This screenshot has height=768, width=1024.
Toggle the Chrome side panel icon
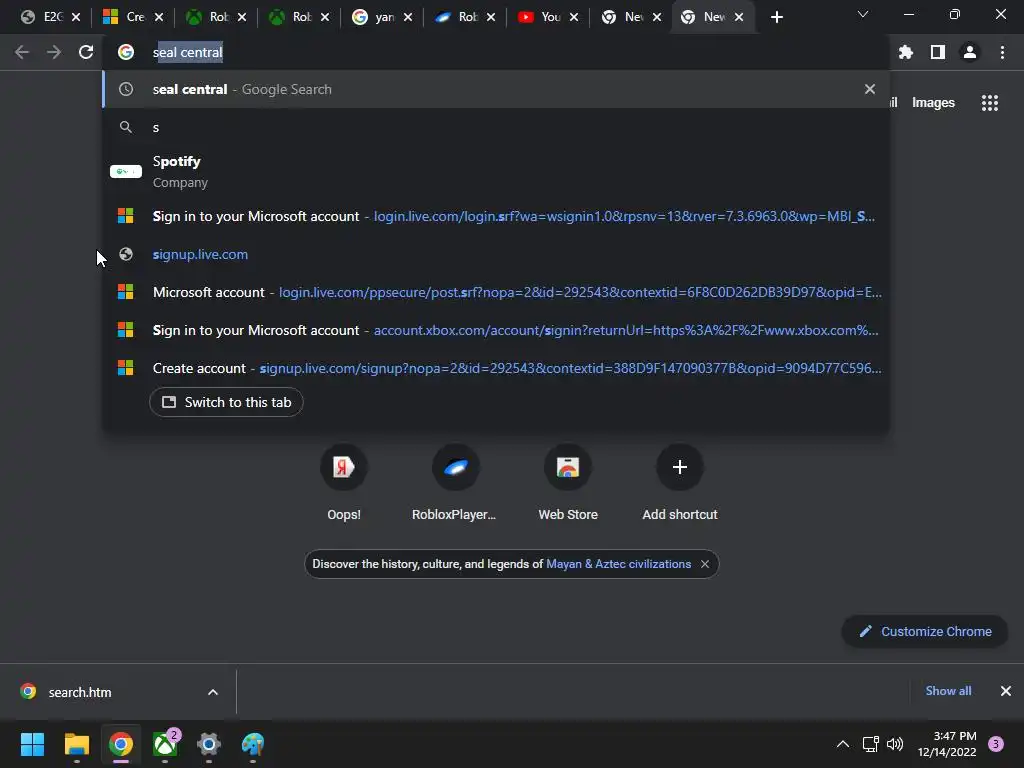(938, 52)
